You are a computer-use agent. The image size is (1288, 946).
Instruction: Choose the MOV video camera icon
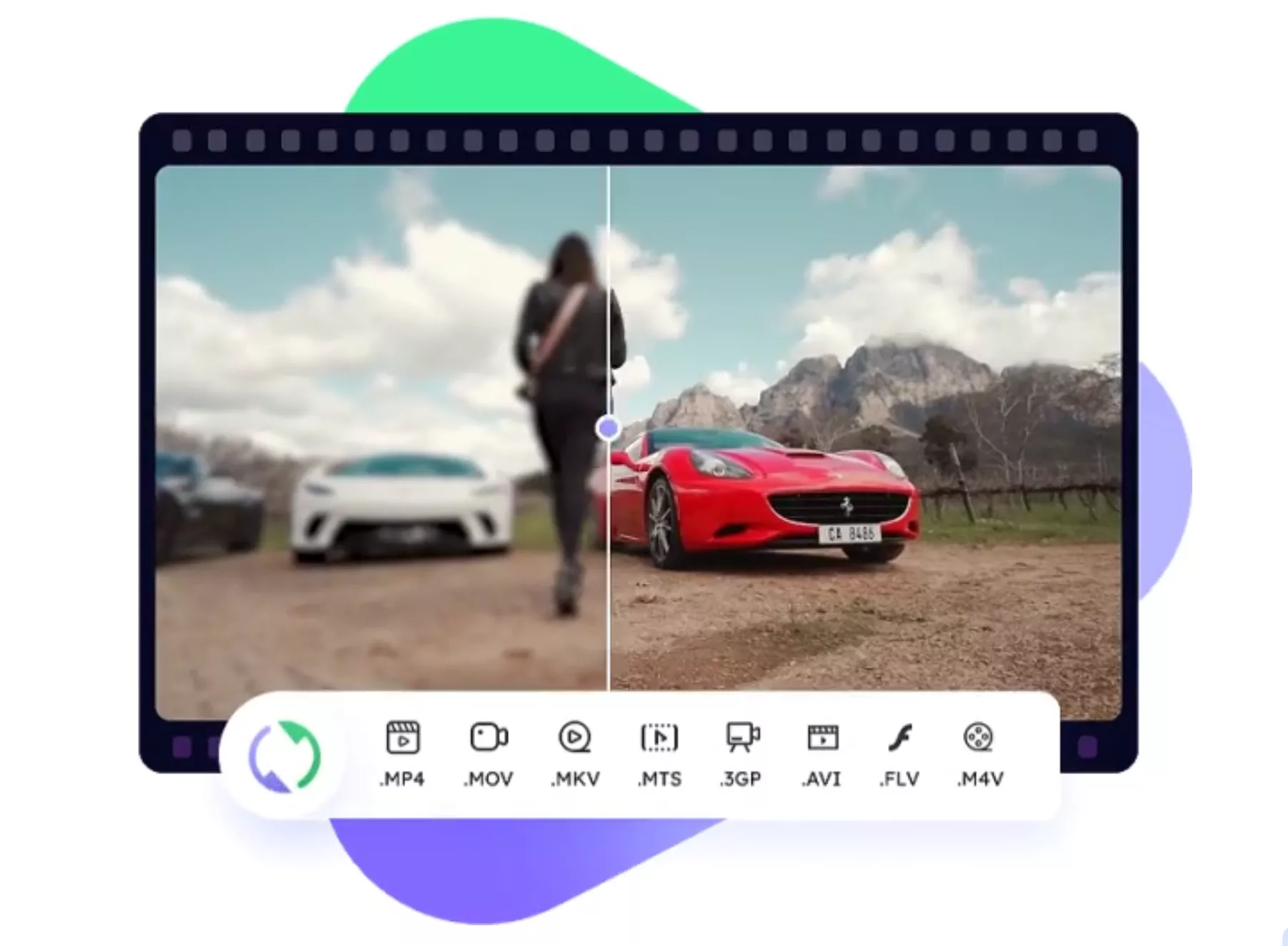tap(489, 737)
